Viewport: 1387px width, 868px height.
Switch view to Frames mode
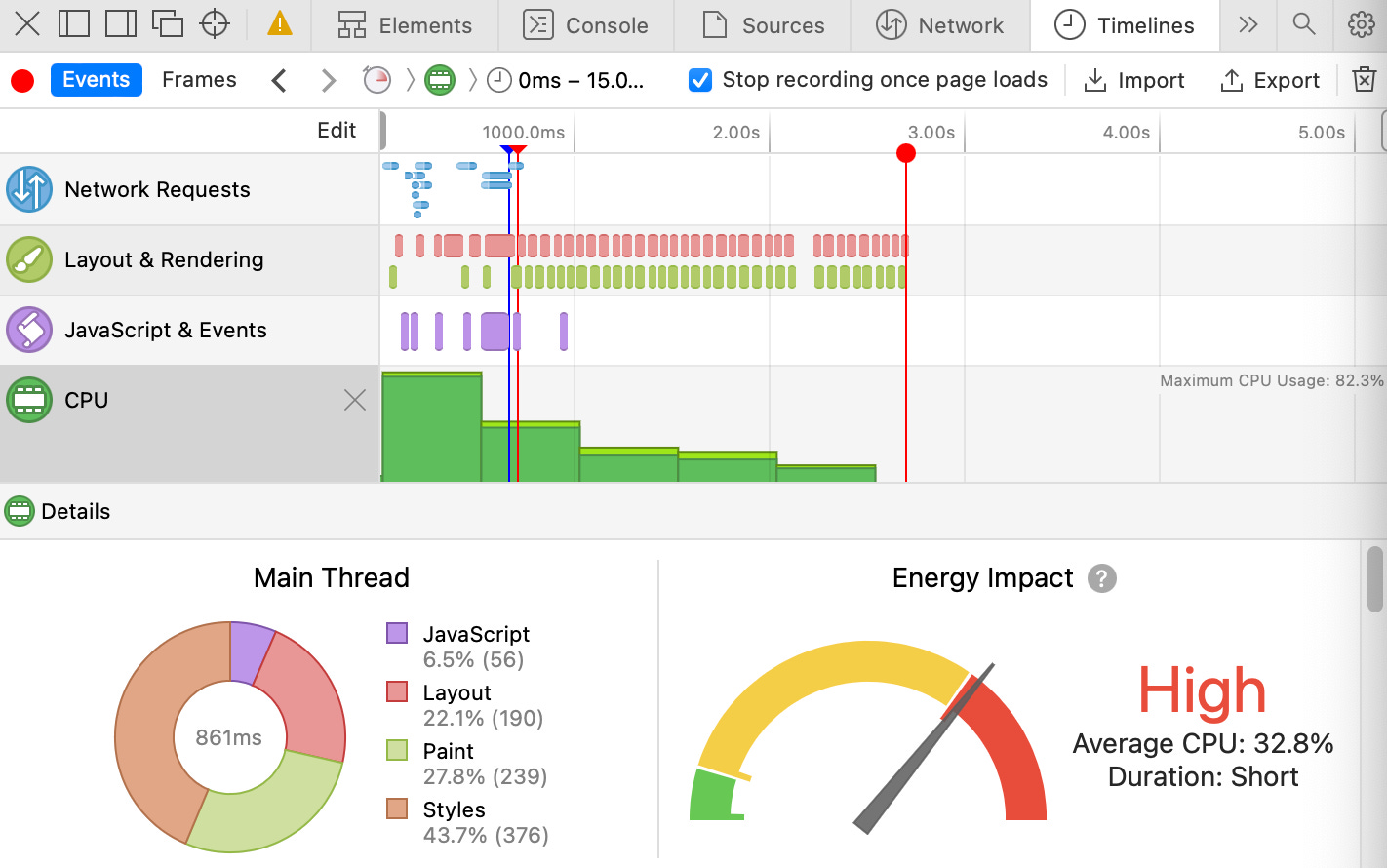pyautogui.click(x=199, y=79)
